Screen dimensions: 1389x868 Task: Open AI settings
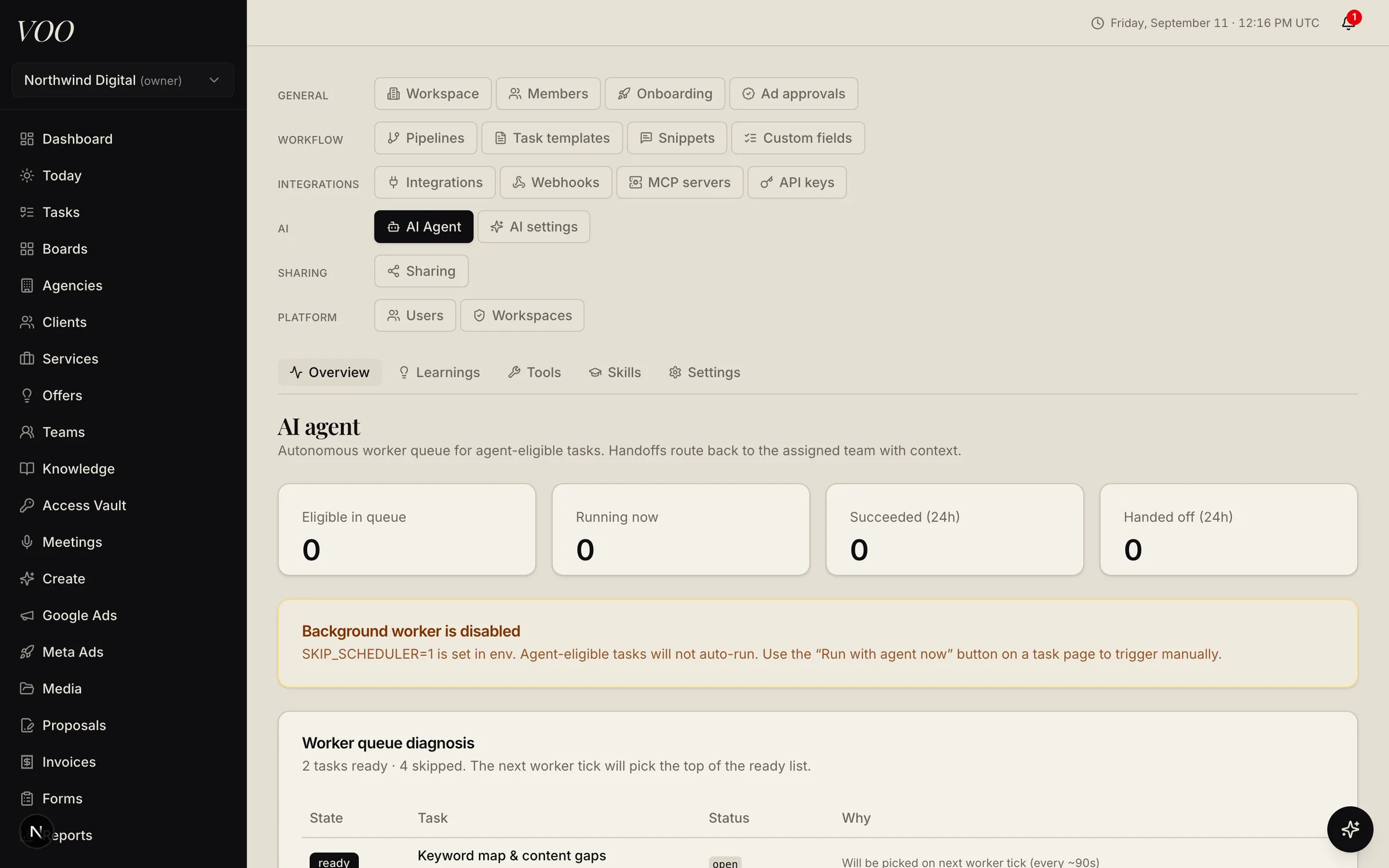534,227
